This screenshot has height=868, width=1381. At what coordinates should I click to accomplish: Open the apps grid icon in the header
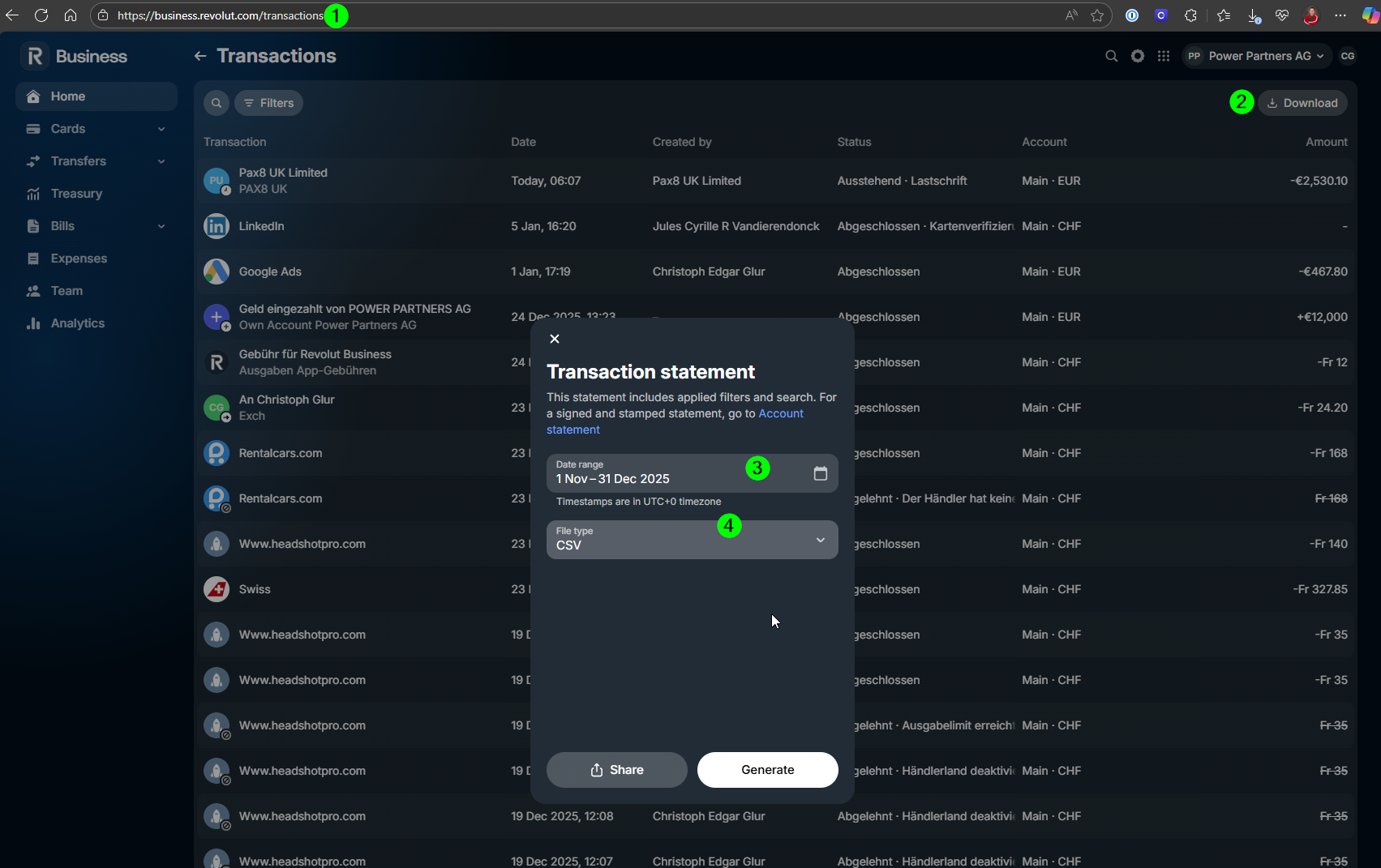[1163, 56]
